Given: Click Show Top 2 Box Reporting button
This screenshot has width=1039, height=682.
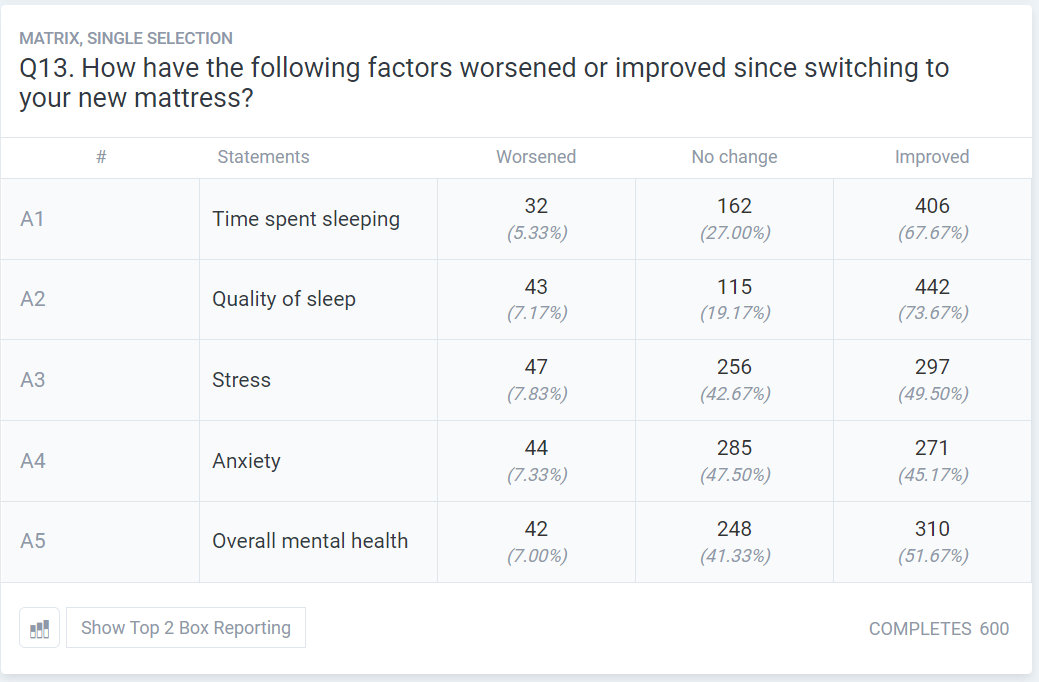Looking at the screenshot, I should 186,628.
